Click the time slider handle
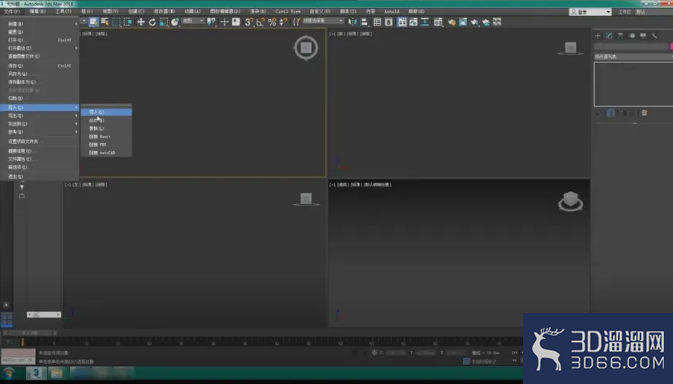673x384 pixels. point(30,333)
